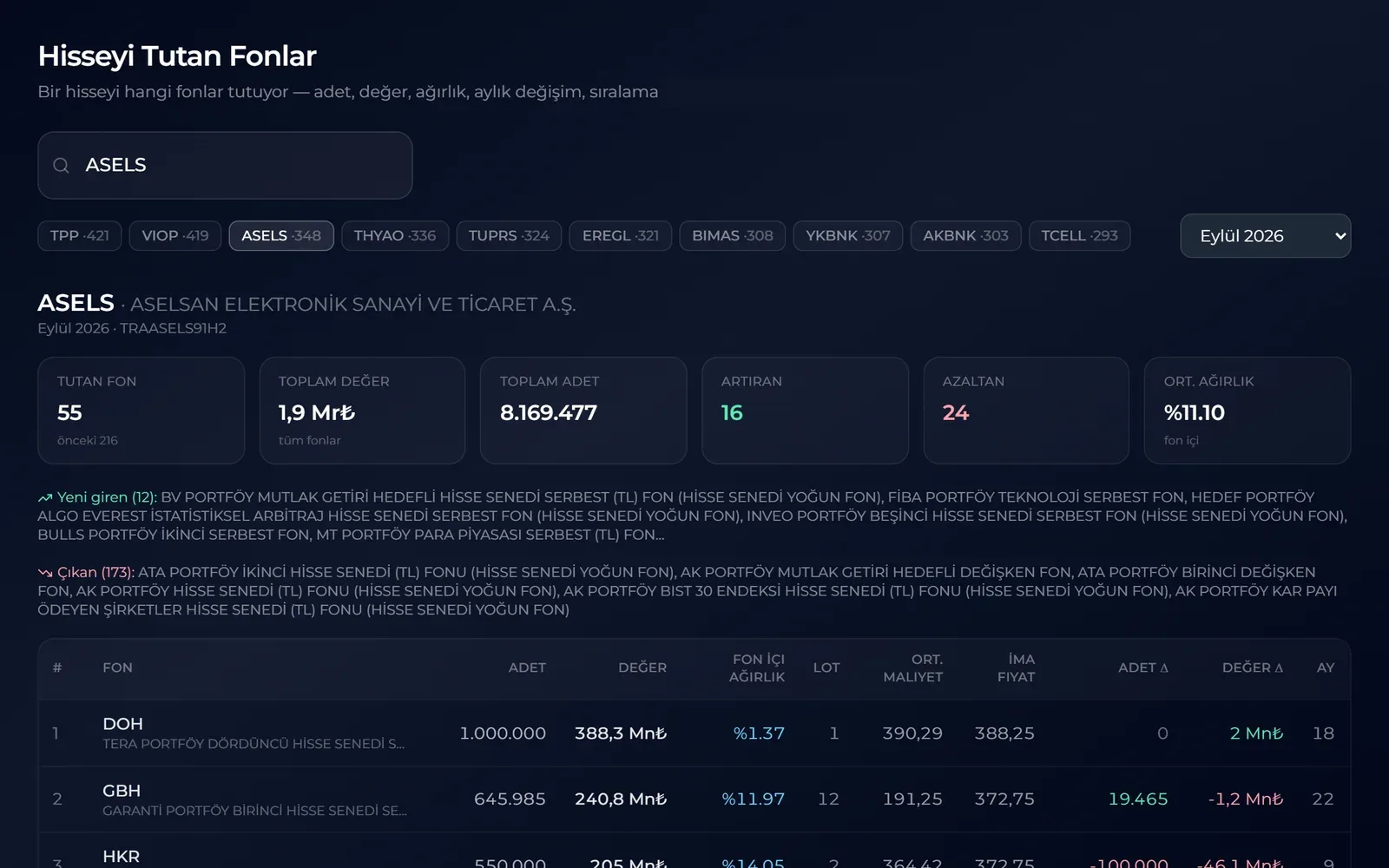Open the HKR fund row

click(694, 852)
